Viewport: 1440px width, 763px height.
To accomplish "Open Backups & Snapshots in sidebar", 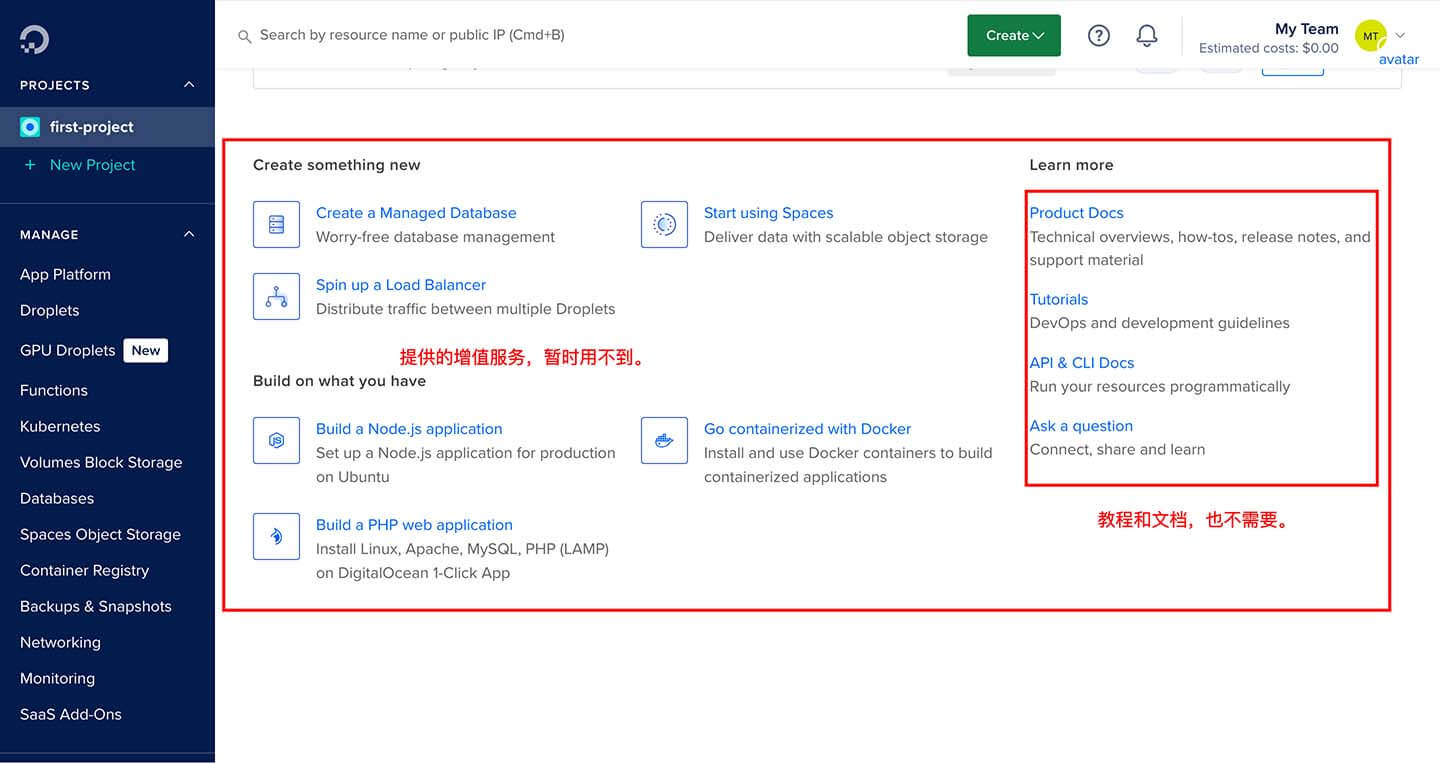I will [96, 606].
